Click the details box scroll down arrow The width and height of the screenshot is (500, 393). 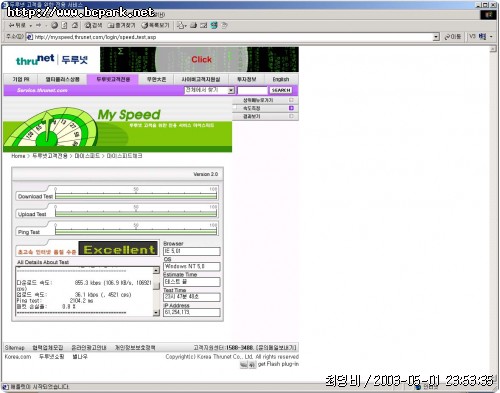click(156, 312)
